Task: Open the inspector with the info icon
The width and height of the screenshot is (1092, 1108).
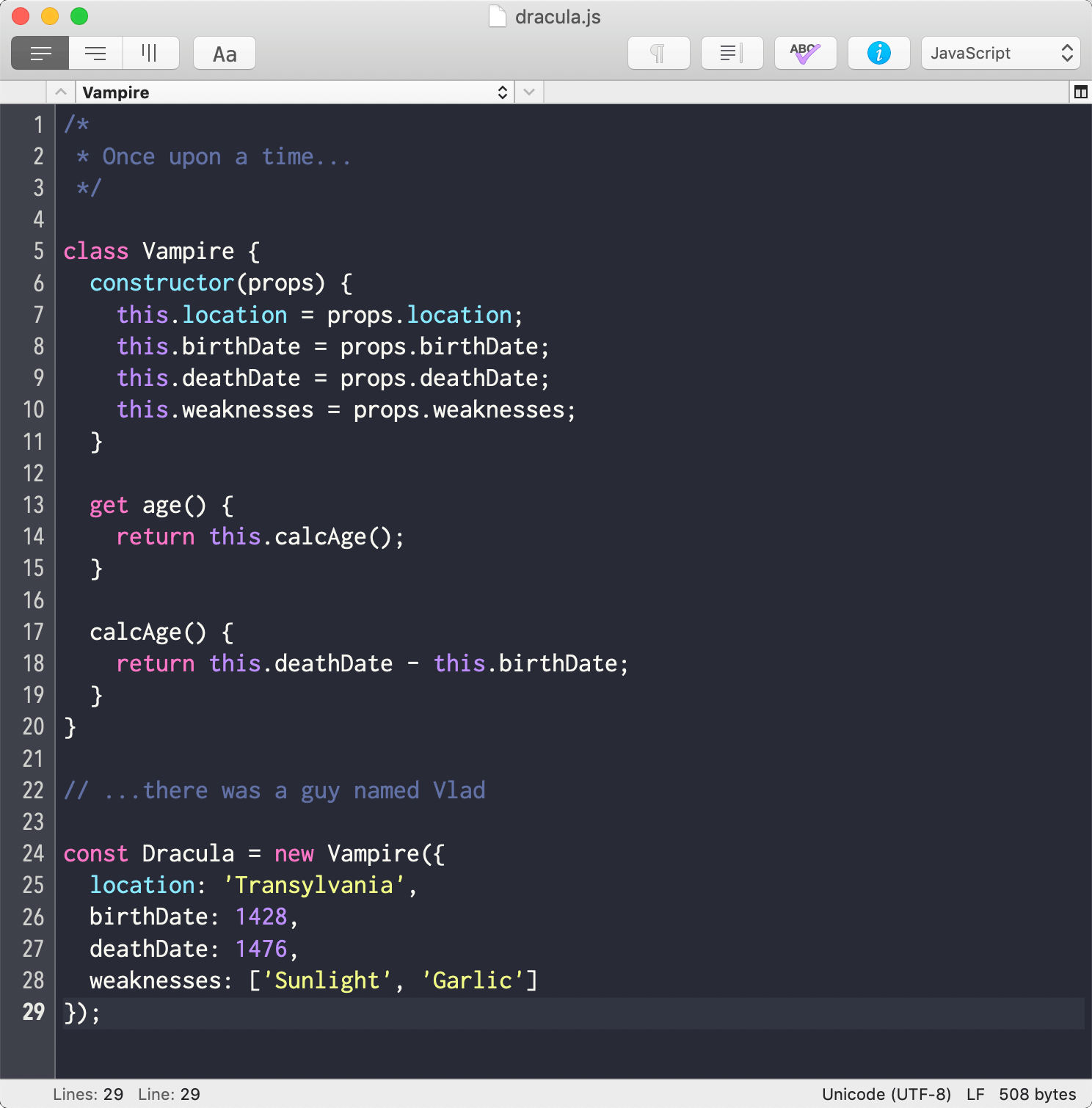Action: tap(878, 52)
